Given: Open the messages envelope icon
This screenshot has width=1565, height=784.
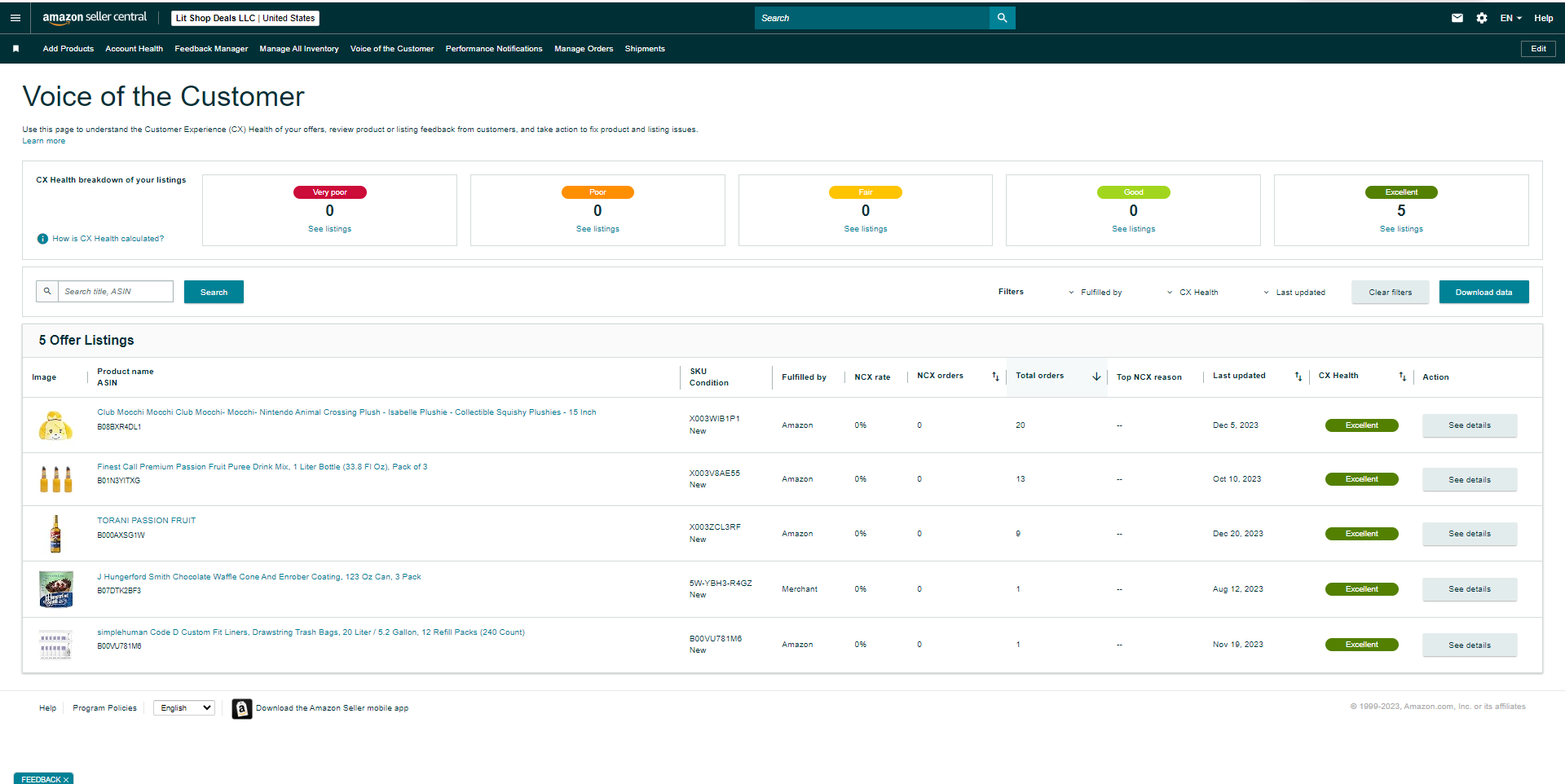Looking at the screenshot, I should tap(1457, 18).
